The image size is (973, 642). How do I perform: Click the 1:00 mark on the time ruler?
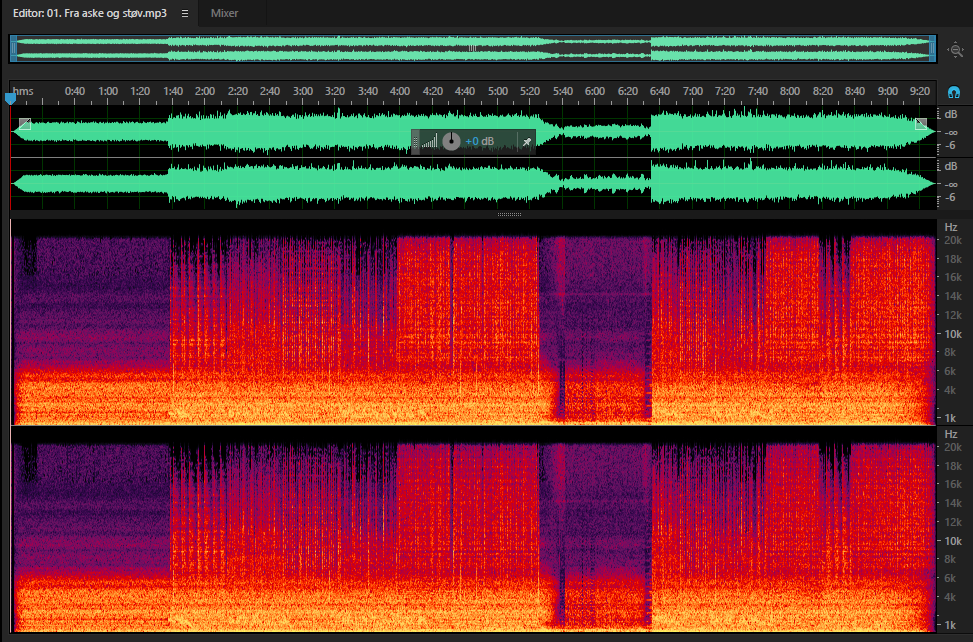click(x=108, y=91)
